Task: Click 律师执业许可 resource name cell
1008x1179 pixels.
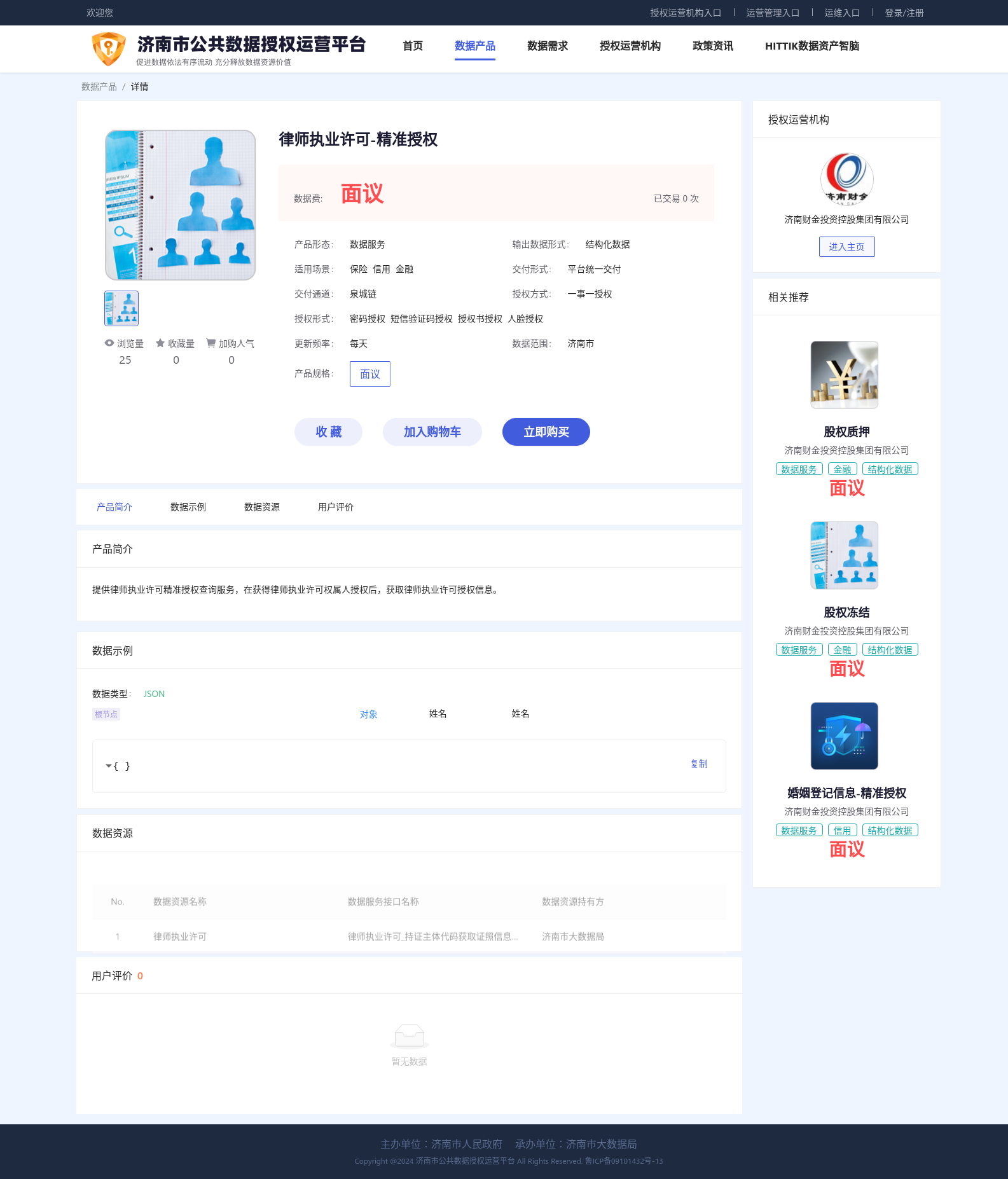Action: pyautogui.click(x=180, y=937)
